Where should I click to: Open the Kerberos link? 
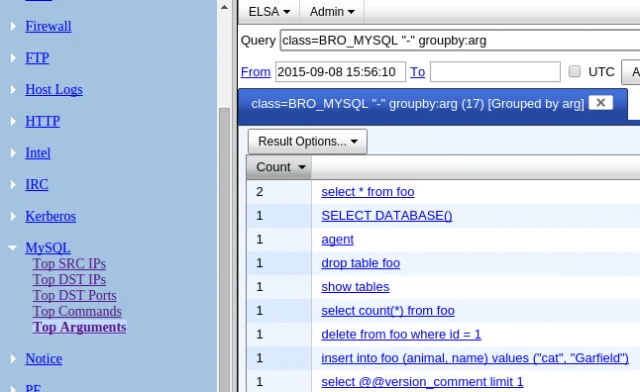[x=51, y=216]
